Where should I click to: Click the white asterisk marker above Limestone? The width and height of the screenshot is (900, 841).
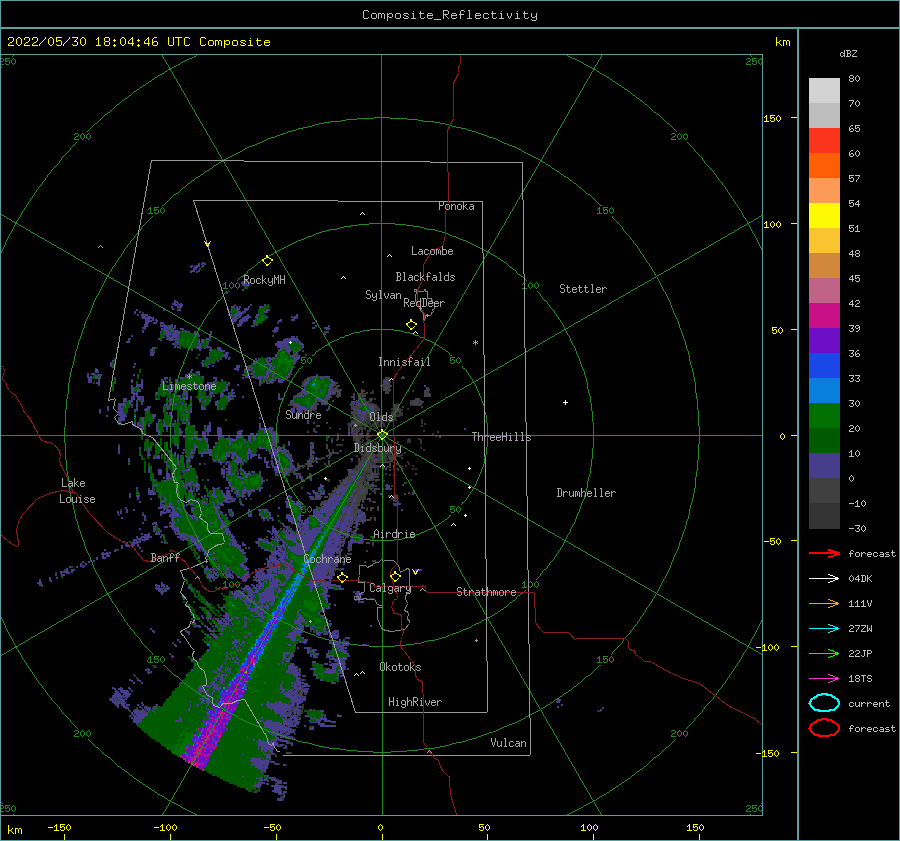(189, 377)
